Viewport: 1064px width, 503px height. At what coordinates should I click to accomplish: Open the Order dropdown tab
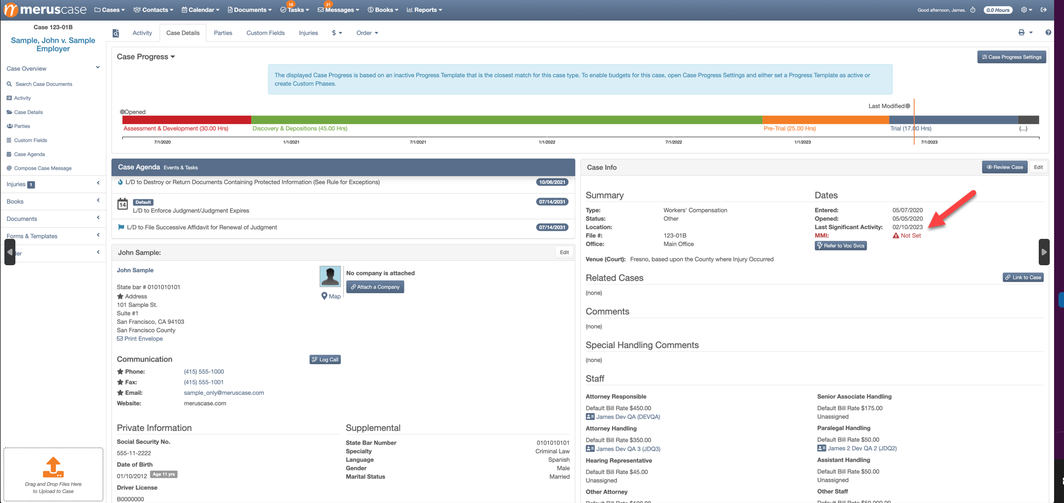pyautogui.click(x=367, y=33)
